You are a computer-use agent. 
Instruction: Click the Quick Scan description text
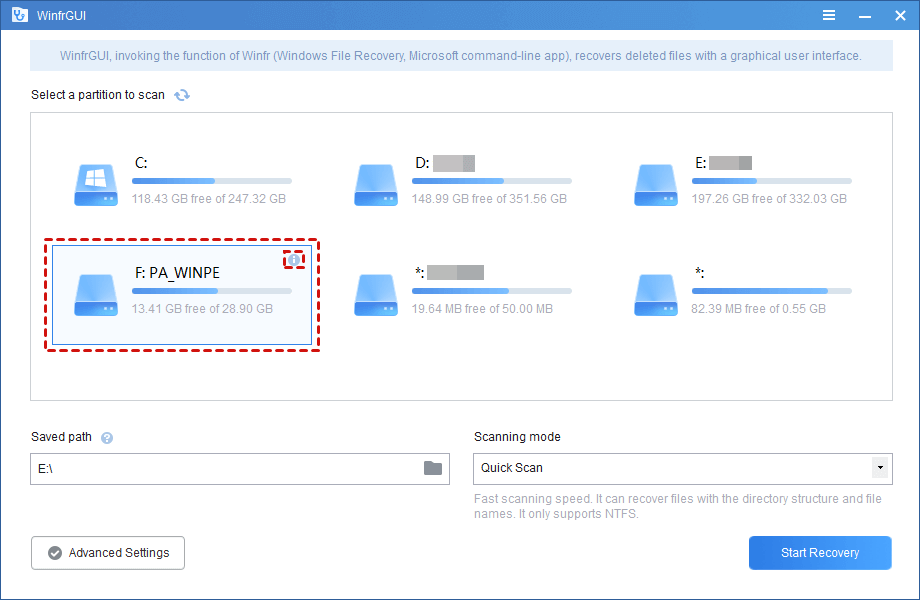678,506
